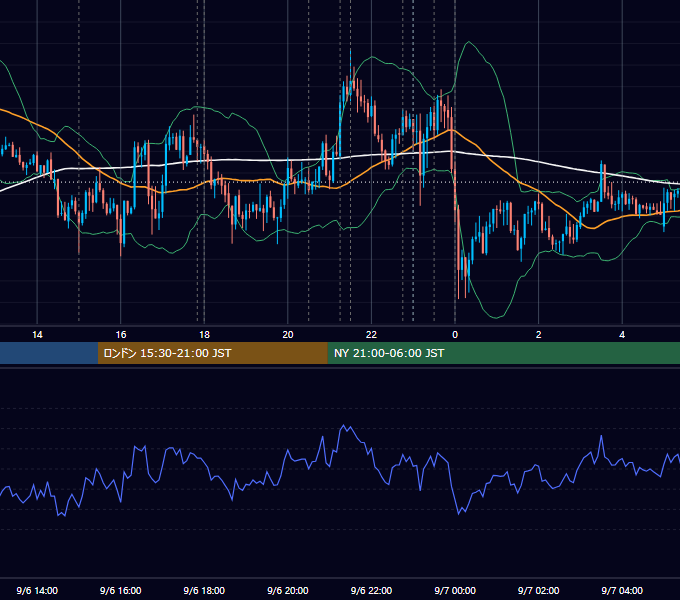Click the oscillator spike near 03:30
This screenshot has width=680, height=600.
click(602, 436)
